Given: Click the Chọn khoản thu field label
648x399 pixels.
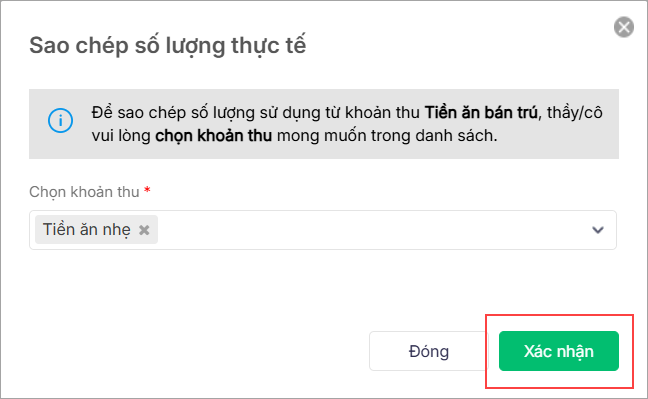Looking at the screenshot, I should click(x=84, y=192).
